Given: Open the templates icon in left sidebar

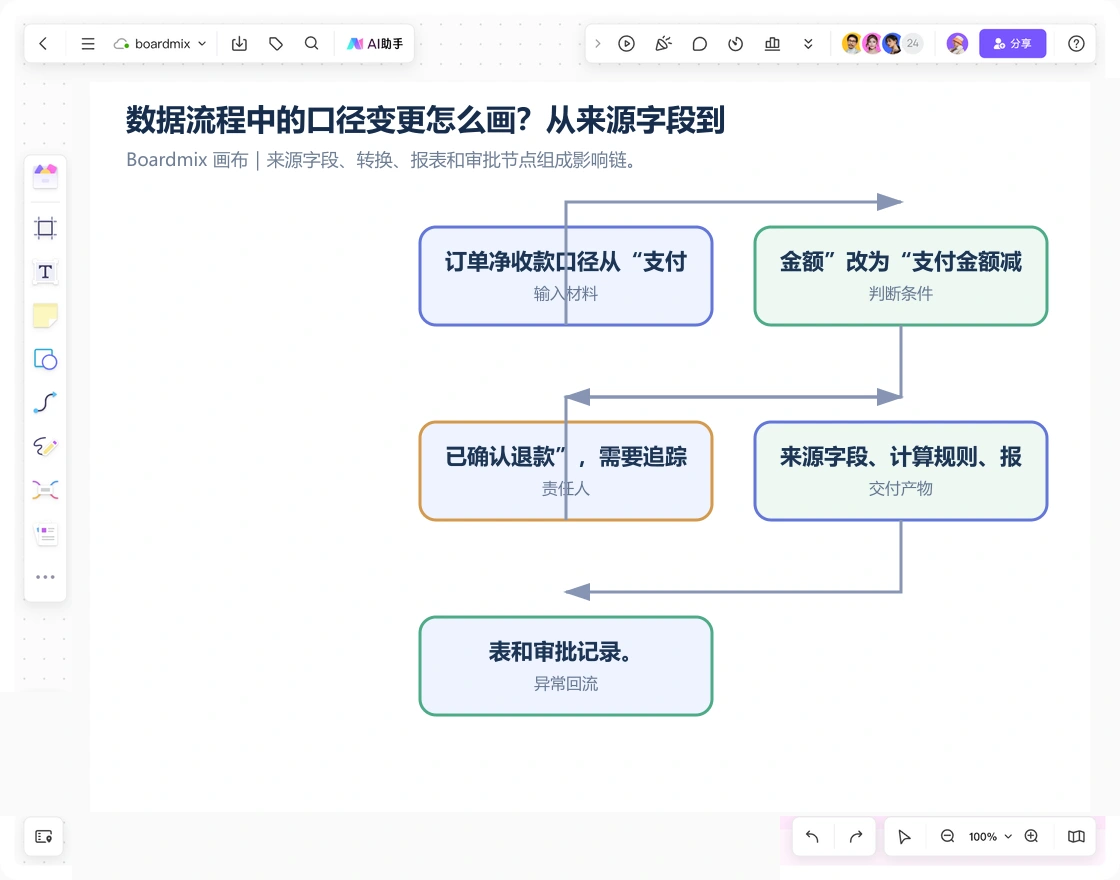Looking at the screenshot, I should 45,176.
